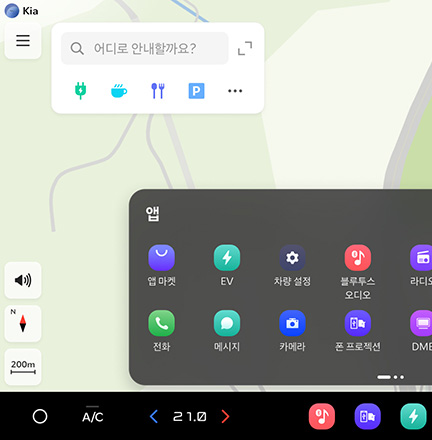The width and height of the screenshot is (432, 440).
Task: Change the 200m map scale
Action: pos(23,367)
